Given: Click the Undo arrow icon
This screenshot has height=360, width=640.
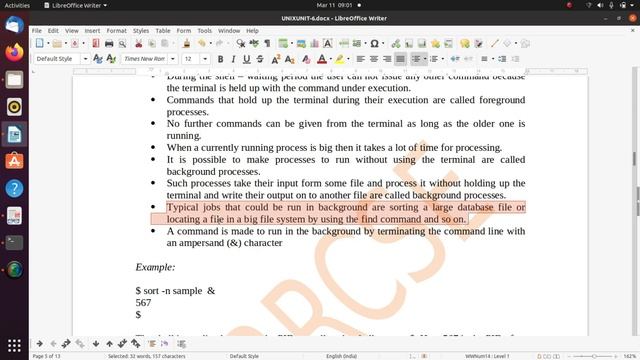Looking at the screenshot, I should [202, 43].
